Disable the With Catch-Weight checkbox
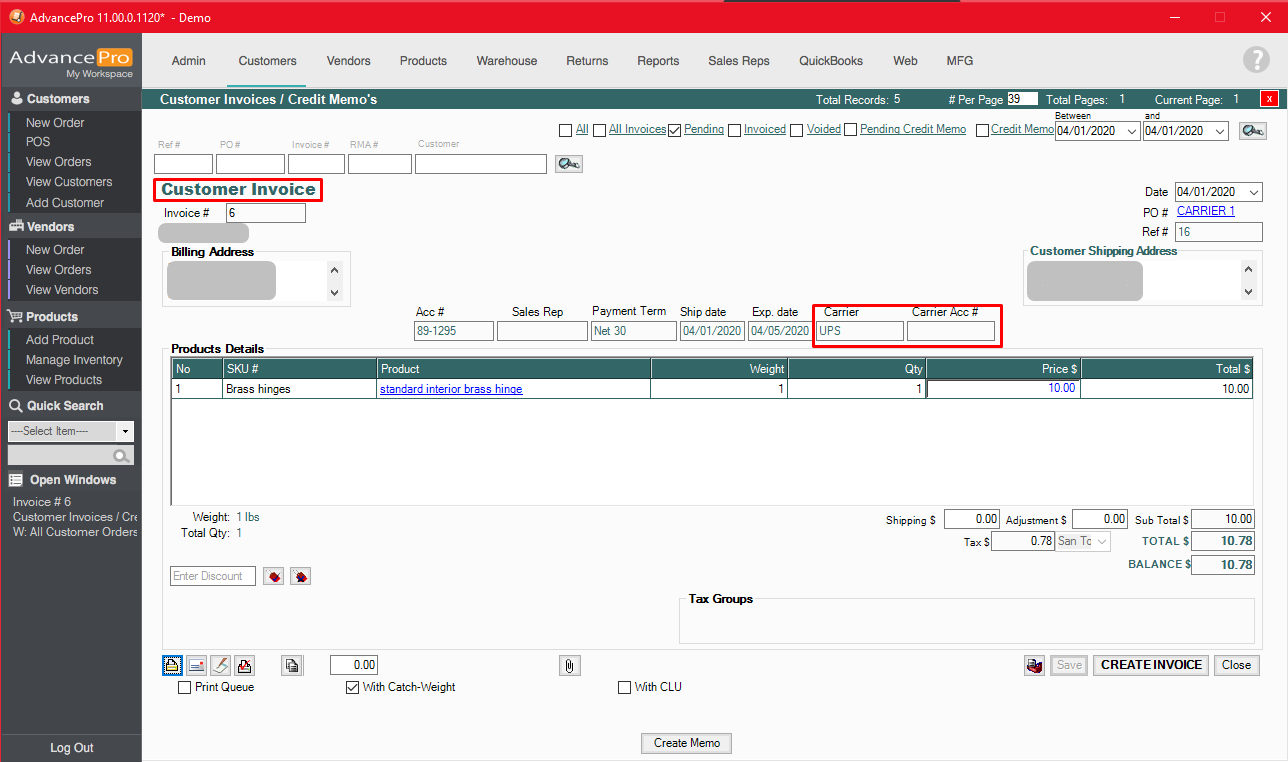1288x762 pixels. pos(352,687)
